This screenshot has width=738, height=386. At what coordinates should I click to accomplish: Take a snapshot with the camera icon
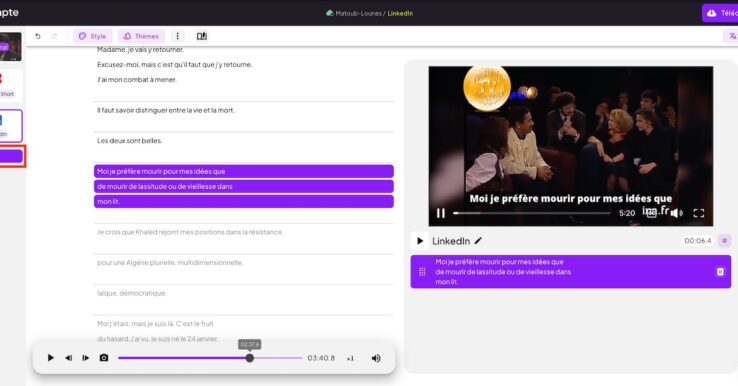coord(104,358)
